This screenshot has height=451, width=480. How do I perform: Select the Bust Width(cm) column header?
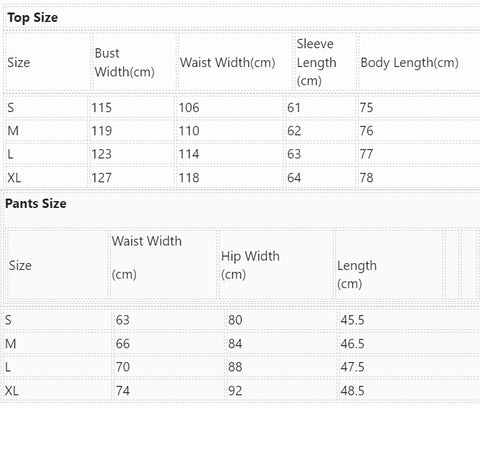click(x=124, y=62)
